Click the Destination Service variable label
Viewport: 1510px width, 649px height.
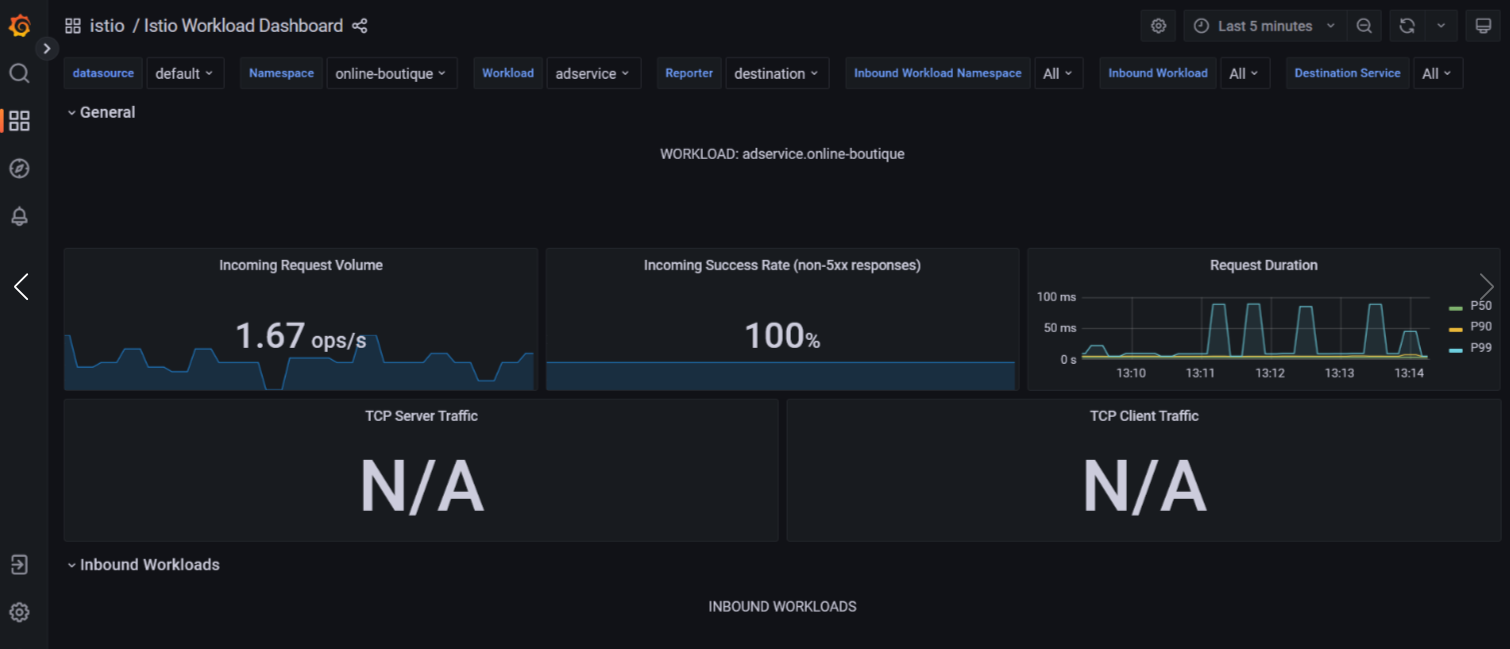[x=1347, y=73]
